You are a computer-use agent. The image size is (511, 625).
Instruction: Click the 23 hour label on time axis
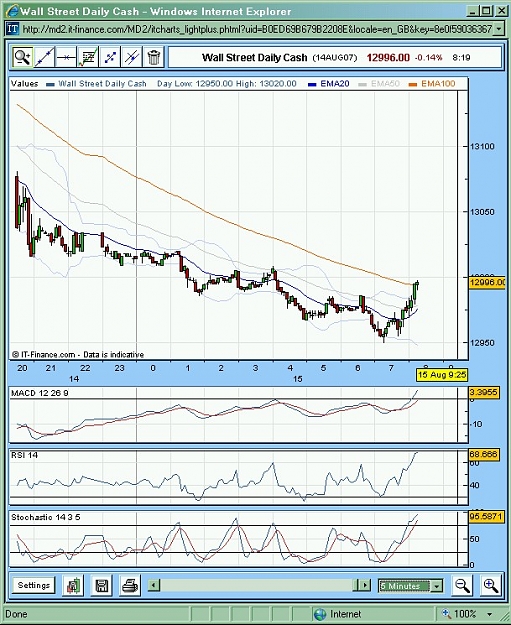click(120, 368)
